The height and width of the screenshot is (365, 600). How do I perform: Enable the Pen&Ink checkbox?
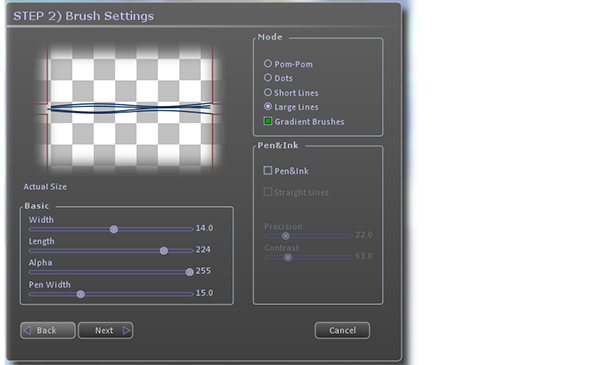(x=268, y=171)
